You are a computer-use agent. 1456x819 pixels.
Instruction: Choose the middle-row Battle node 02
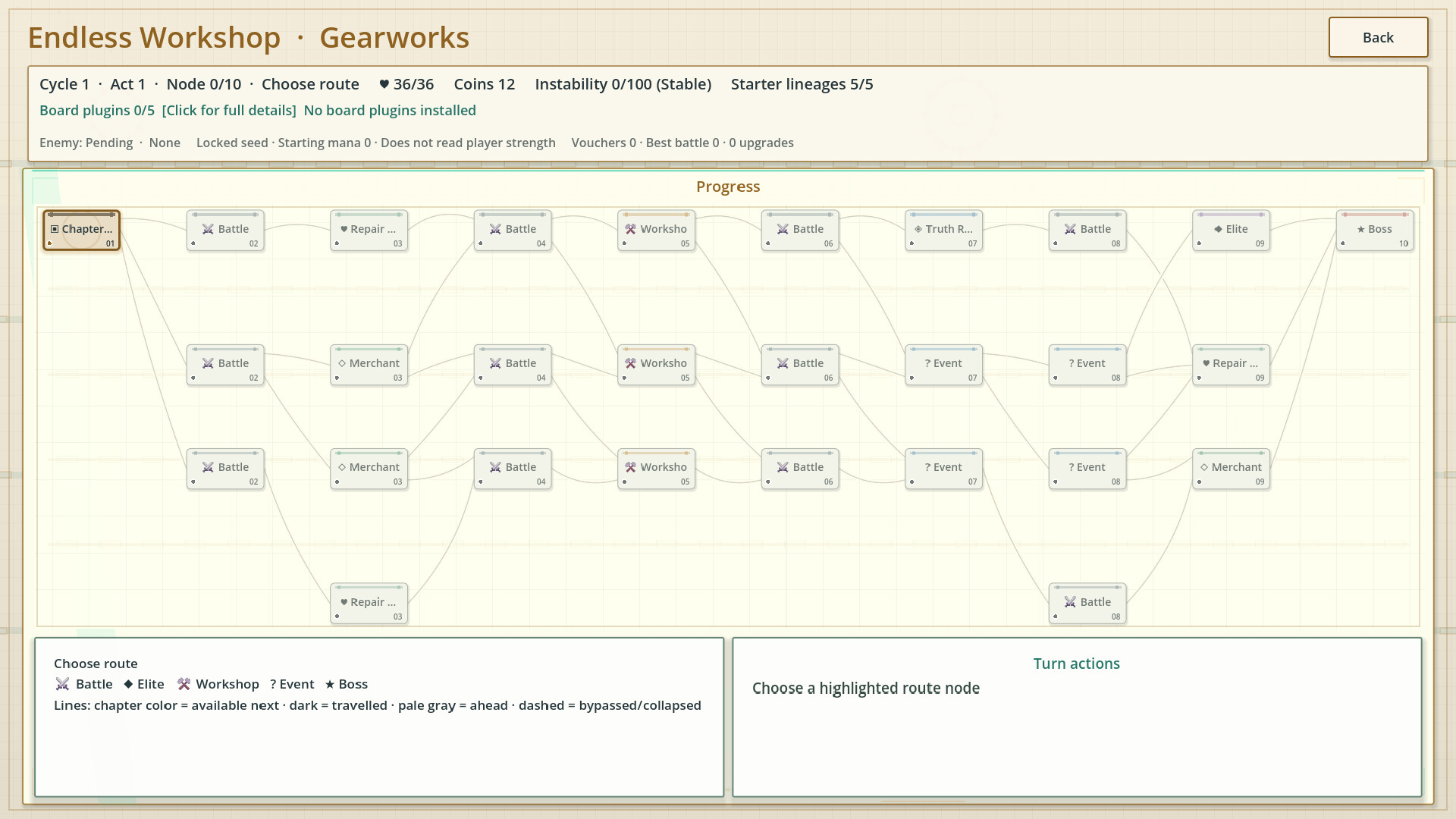click(225, 365)
